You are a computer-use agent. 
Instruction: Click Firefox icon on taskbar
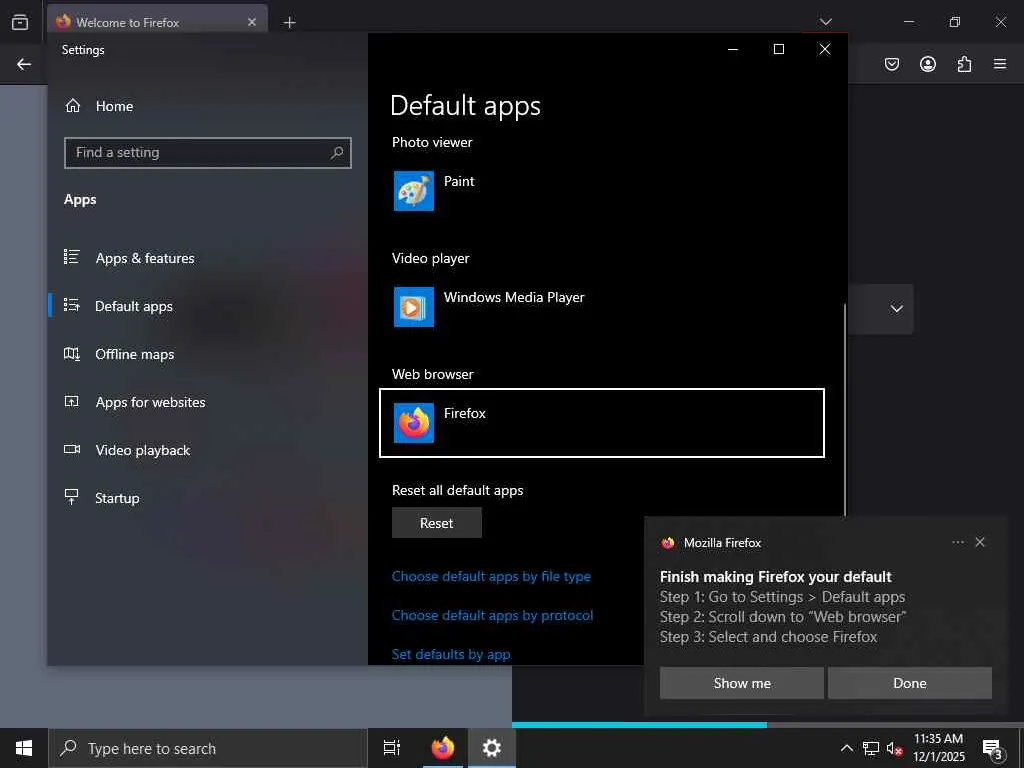[x=443, y=748]
